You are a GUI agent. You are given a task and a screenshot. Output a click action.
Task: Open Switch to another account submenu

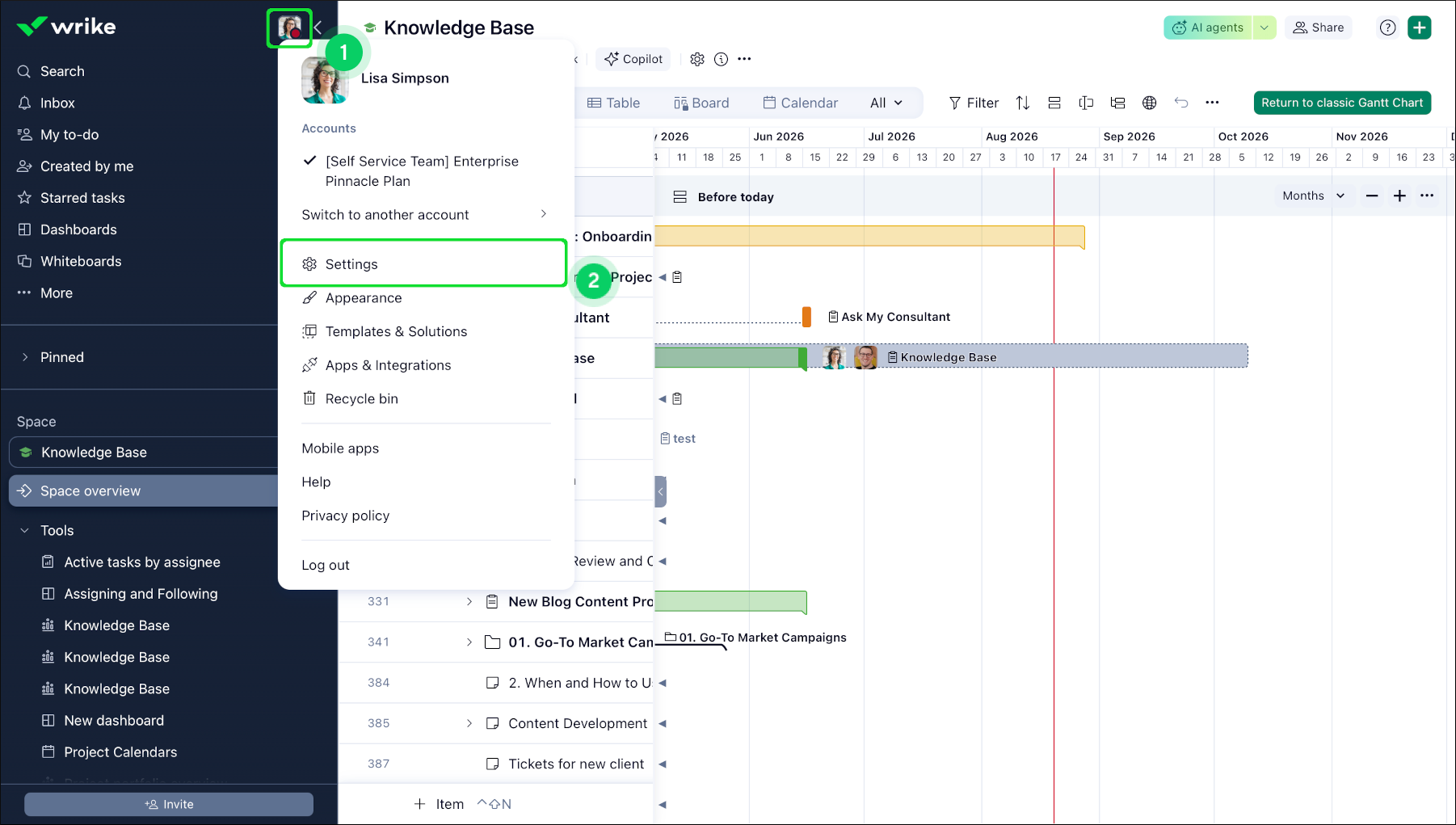(425, 214)
